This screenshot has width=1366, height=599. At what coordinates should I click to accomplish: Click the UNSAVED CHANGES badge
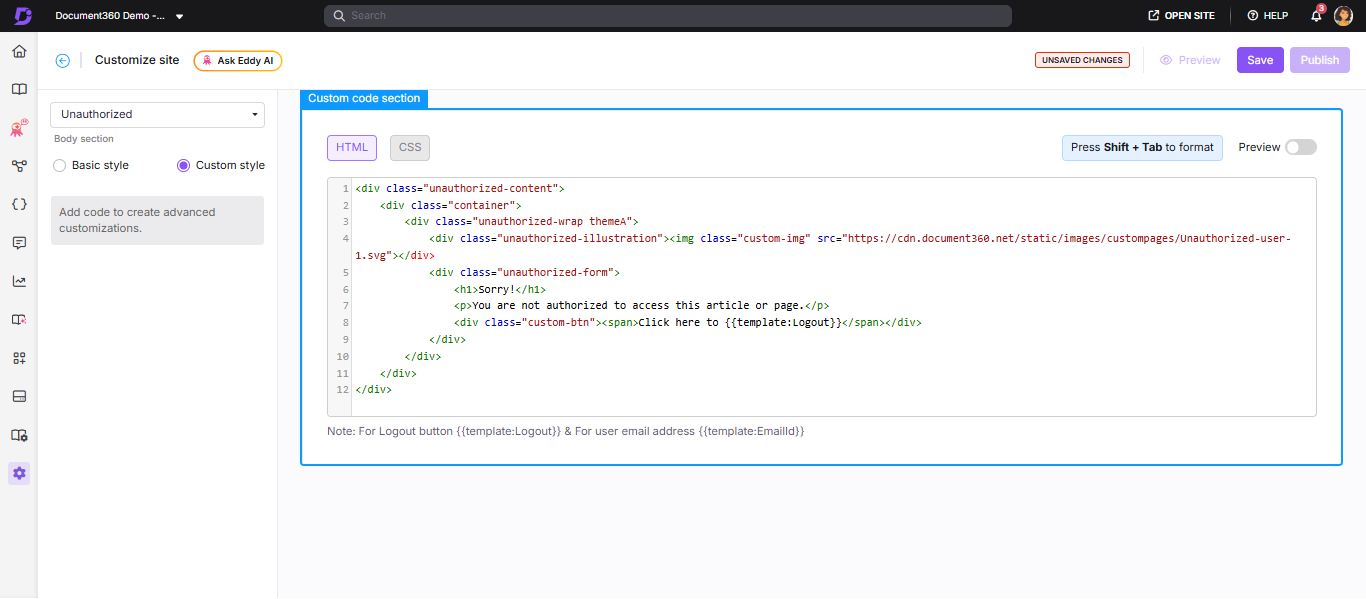[1082, 60]
